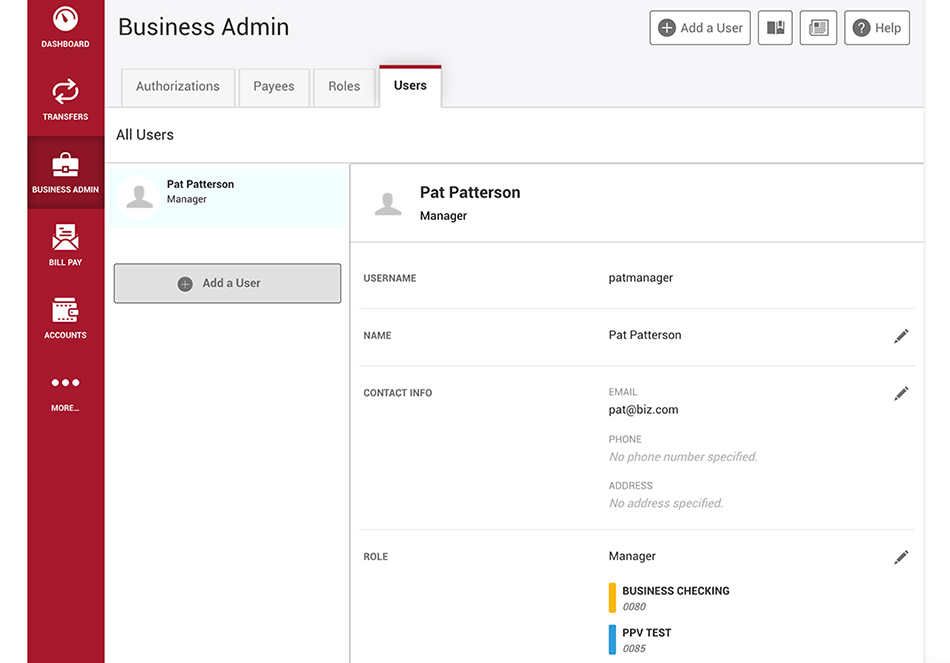Click the yellow Business Checking color bar
Viewport: 950px width, 663px height.
point(612,598)
